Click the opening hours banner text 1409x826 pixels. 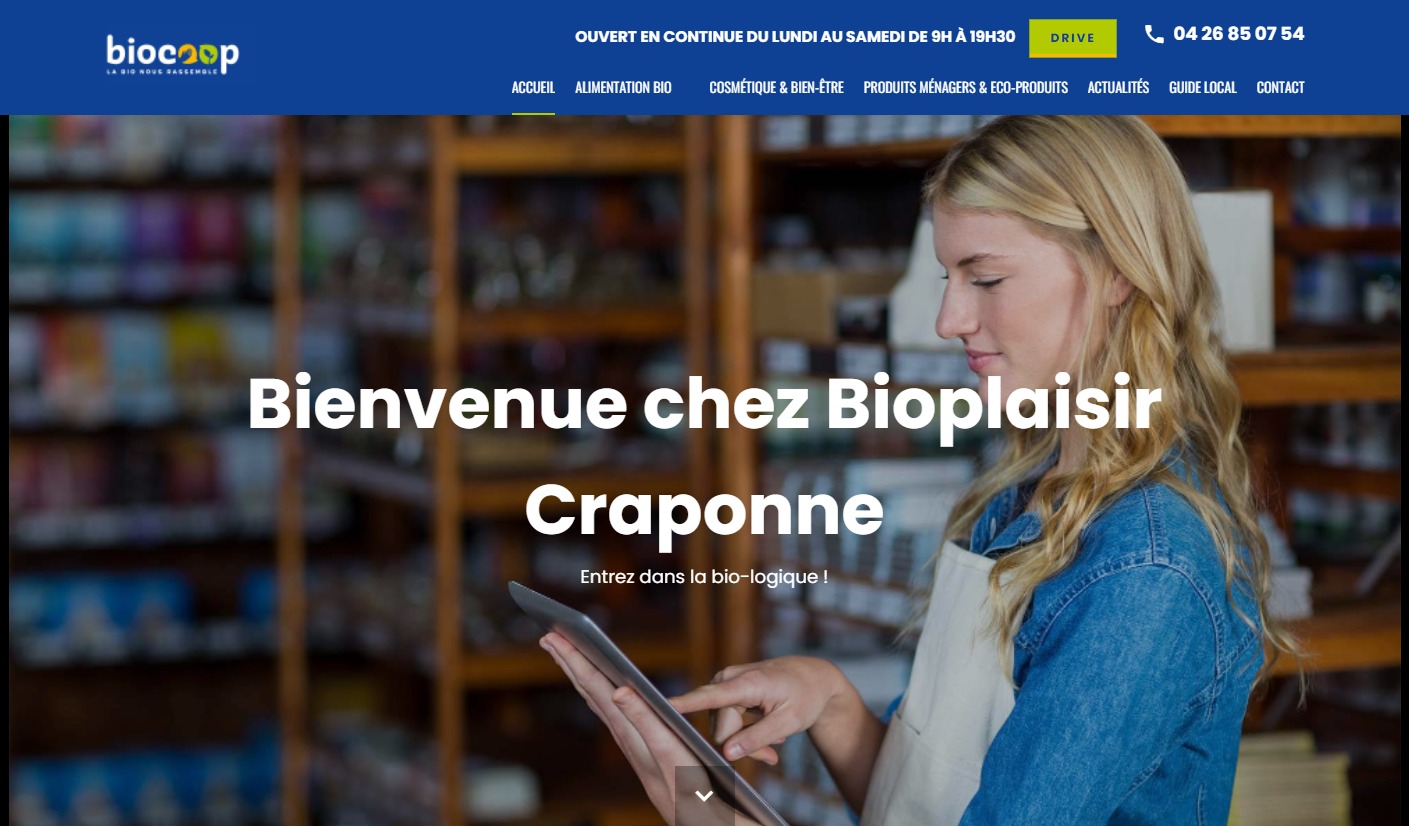795,37
